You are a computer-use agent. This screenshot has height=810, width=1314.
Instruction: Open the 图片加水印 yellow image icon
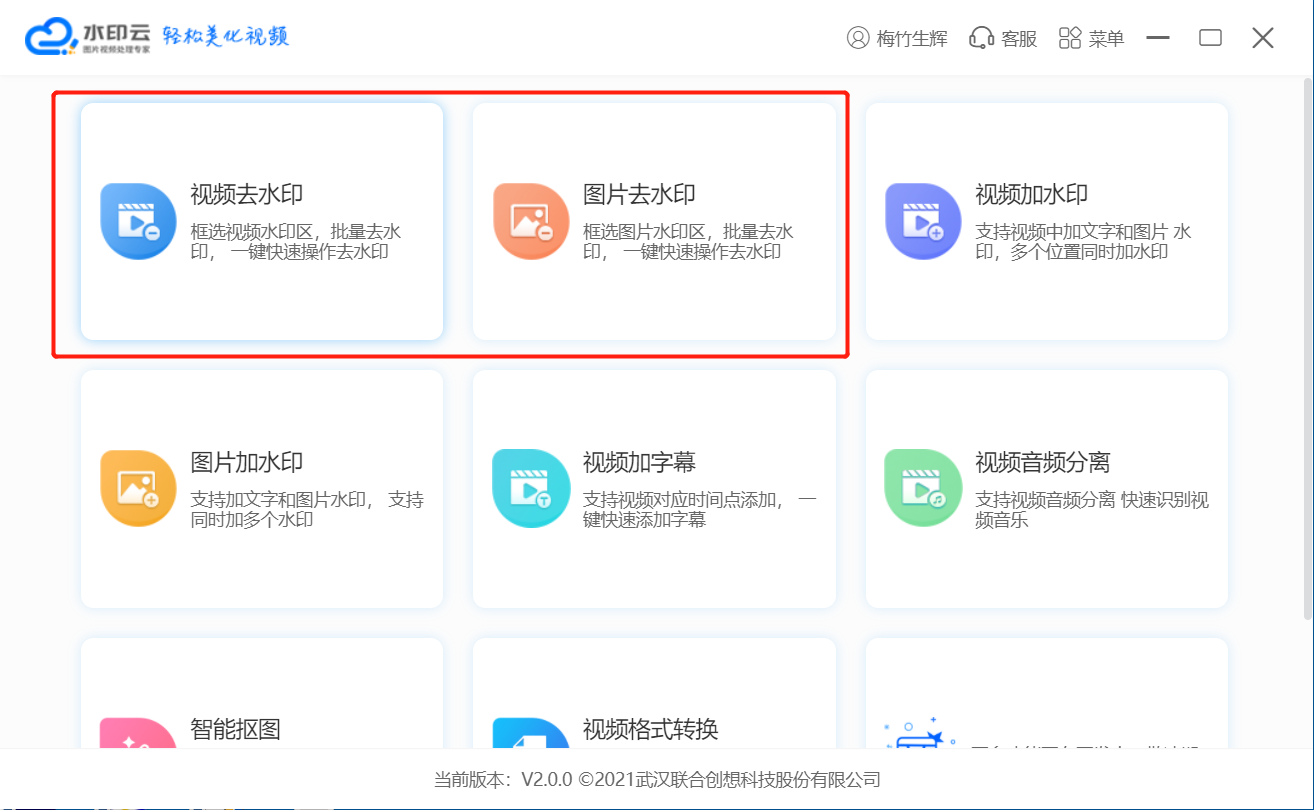click(x=138, y=488)
